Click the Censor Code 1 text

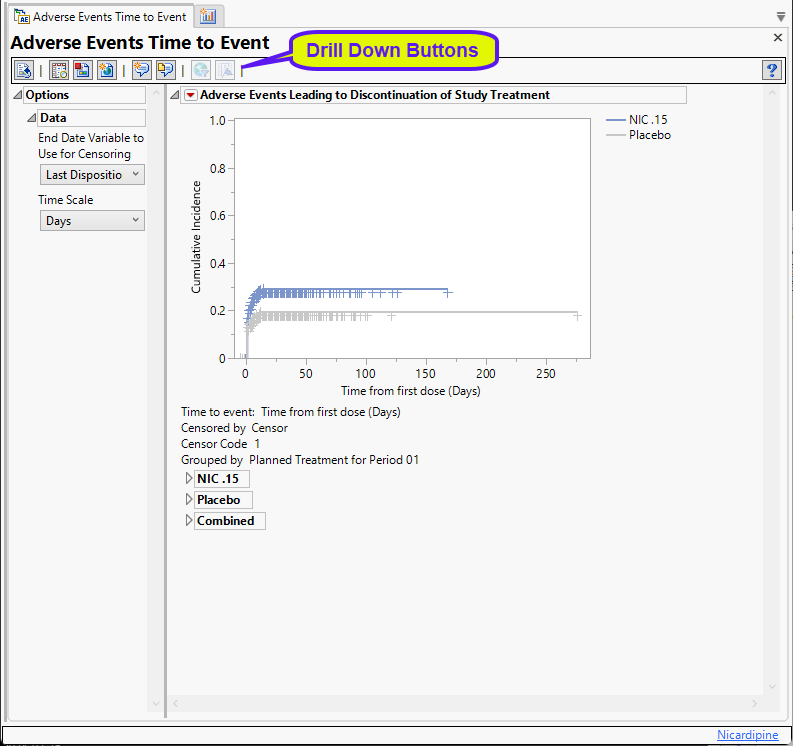click(221, 444)
